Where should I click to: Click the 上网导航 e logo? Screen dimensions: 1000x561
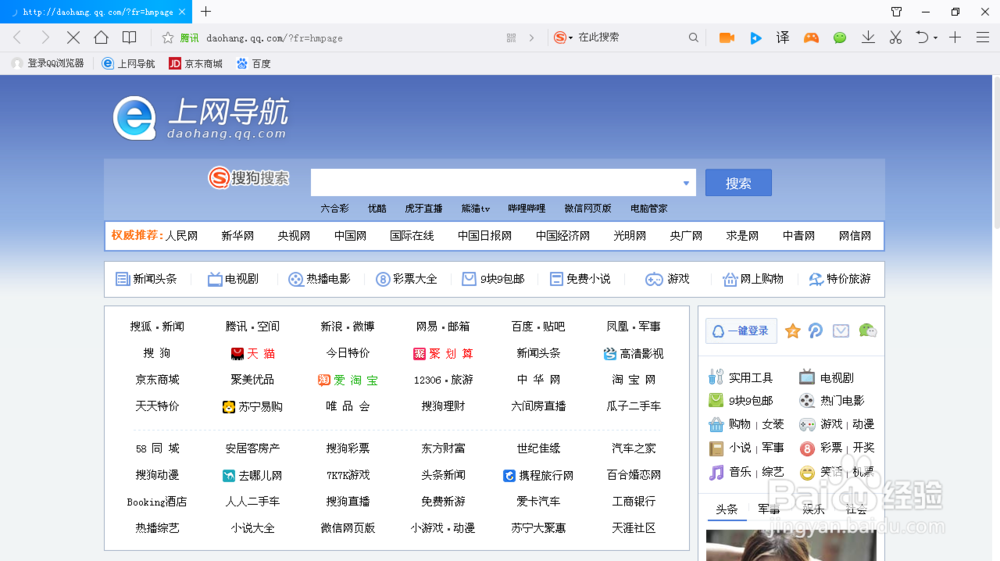point(135,118)
